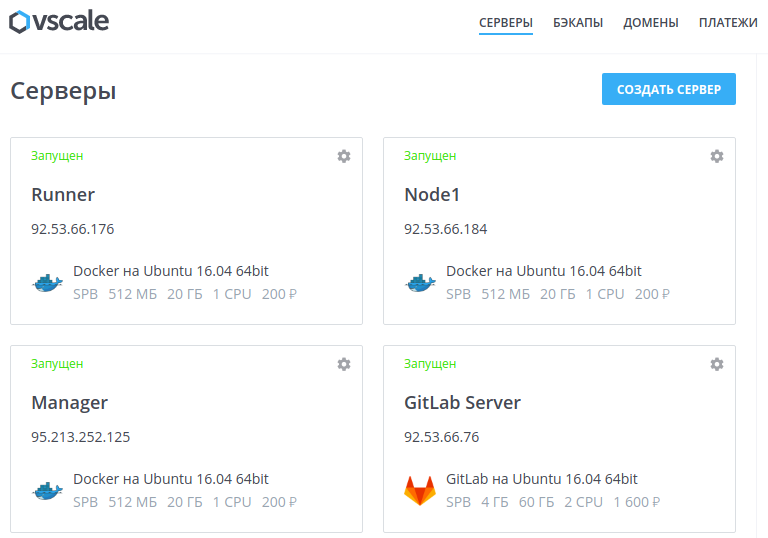
Task: Select IP address 95.213.252.125
Action: (80, 437)
